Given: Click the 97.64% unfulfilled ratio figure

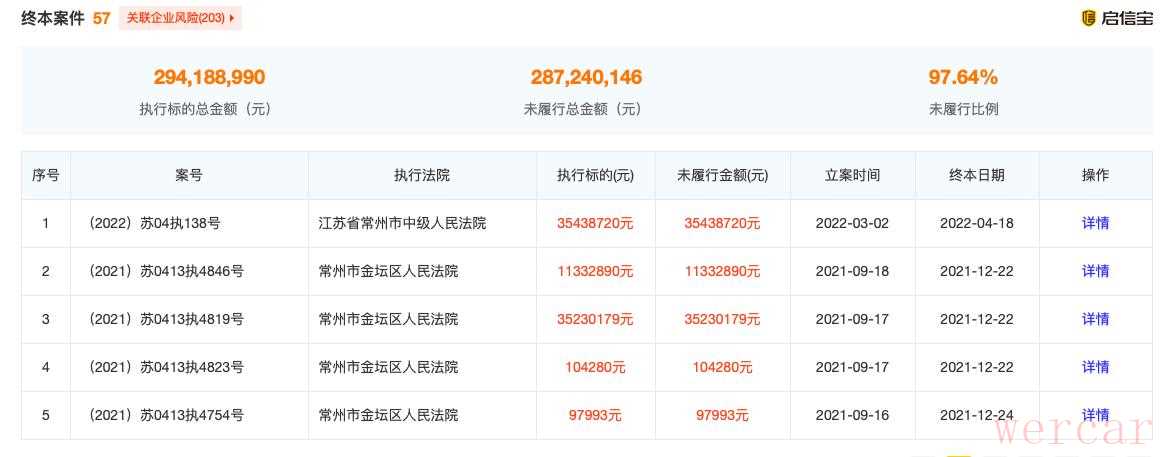Looking at the screenshot, I should [x=963, y=77].
